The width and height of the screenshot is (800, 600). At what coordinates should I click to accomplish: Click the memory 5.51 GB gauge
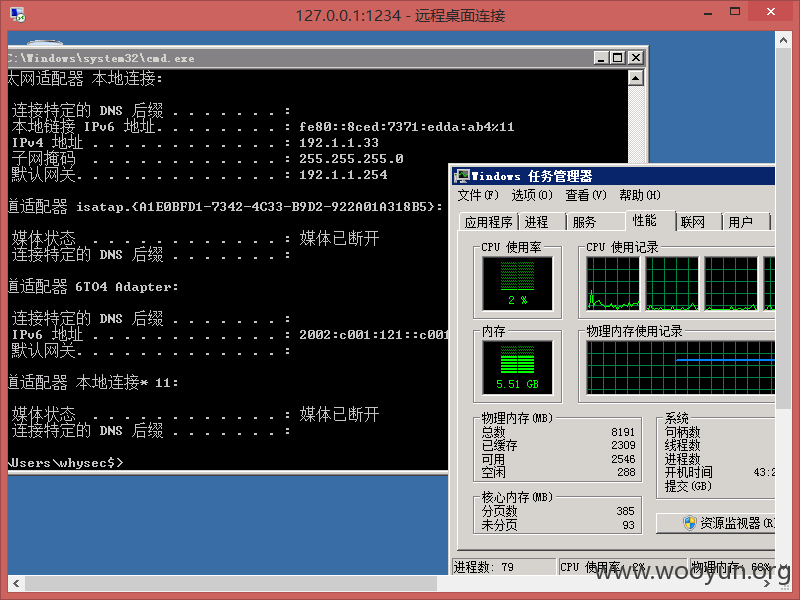[517, 367]
